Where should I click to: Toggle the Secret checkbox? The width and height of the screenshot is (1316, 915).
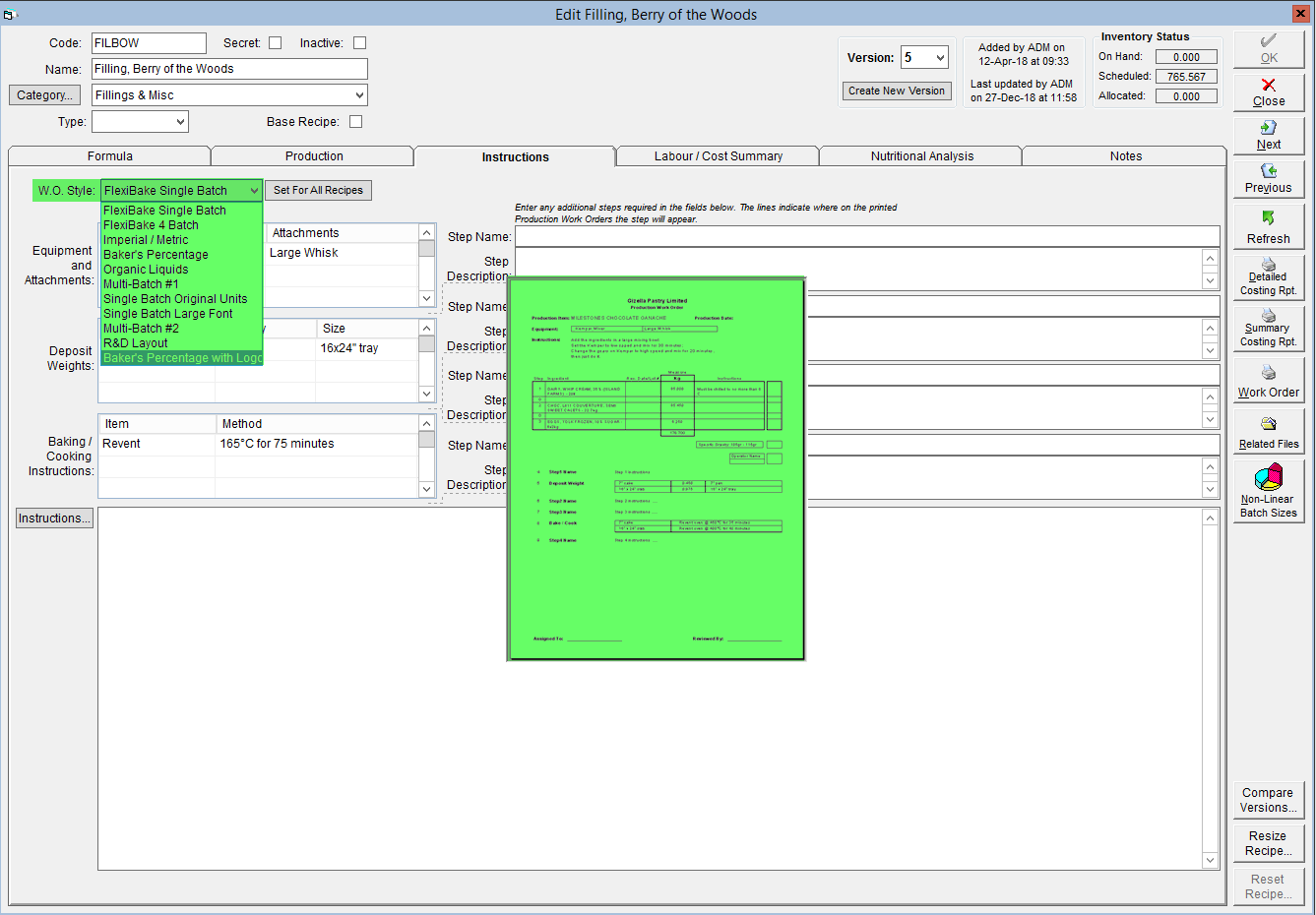[x=276, y=42]
